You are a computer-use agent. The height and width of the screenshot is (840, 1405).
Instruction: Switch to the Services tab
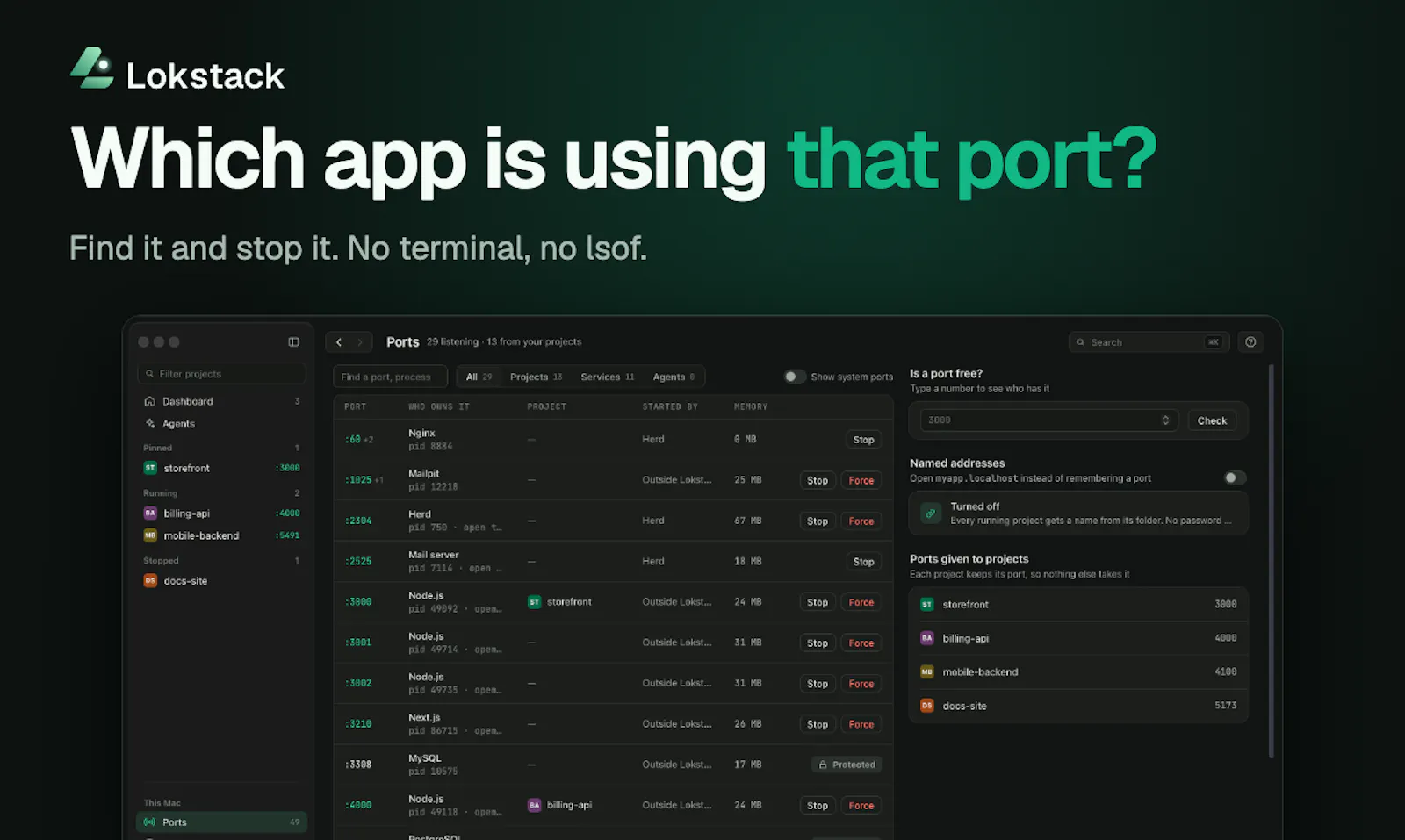click(608, 377)
